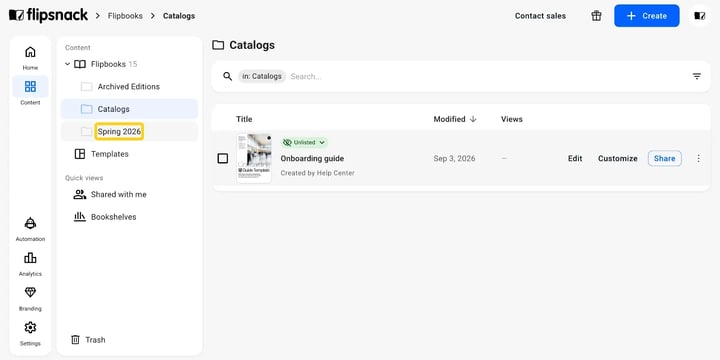Image resolution: width=720 pixels, height=360 pixels.
Task: Open the three-dot menu for Onboarding guide
Action: (698, 158)
